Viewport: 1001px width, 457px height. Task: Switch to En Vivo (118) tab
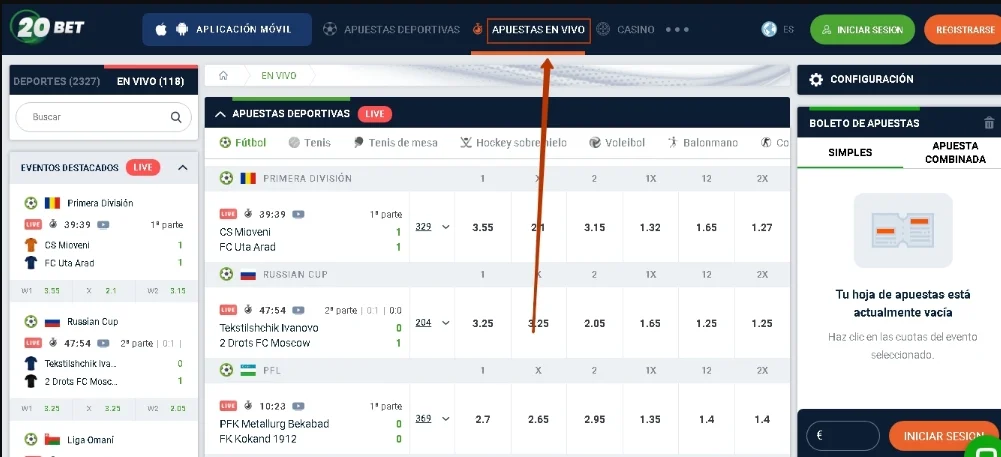[150, 81]
